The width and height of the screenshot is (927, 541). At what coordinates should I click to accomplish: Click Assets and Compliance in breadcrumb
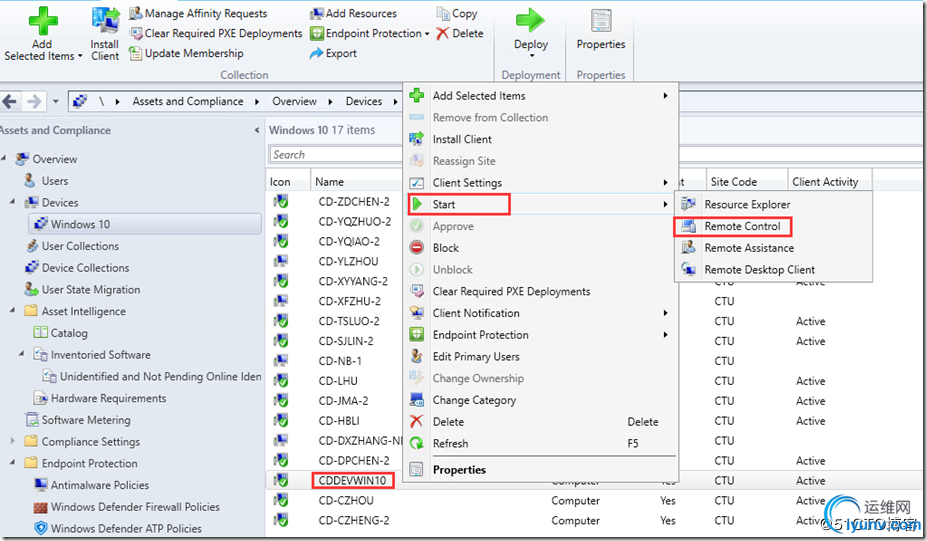[187, 101]
